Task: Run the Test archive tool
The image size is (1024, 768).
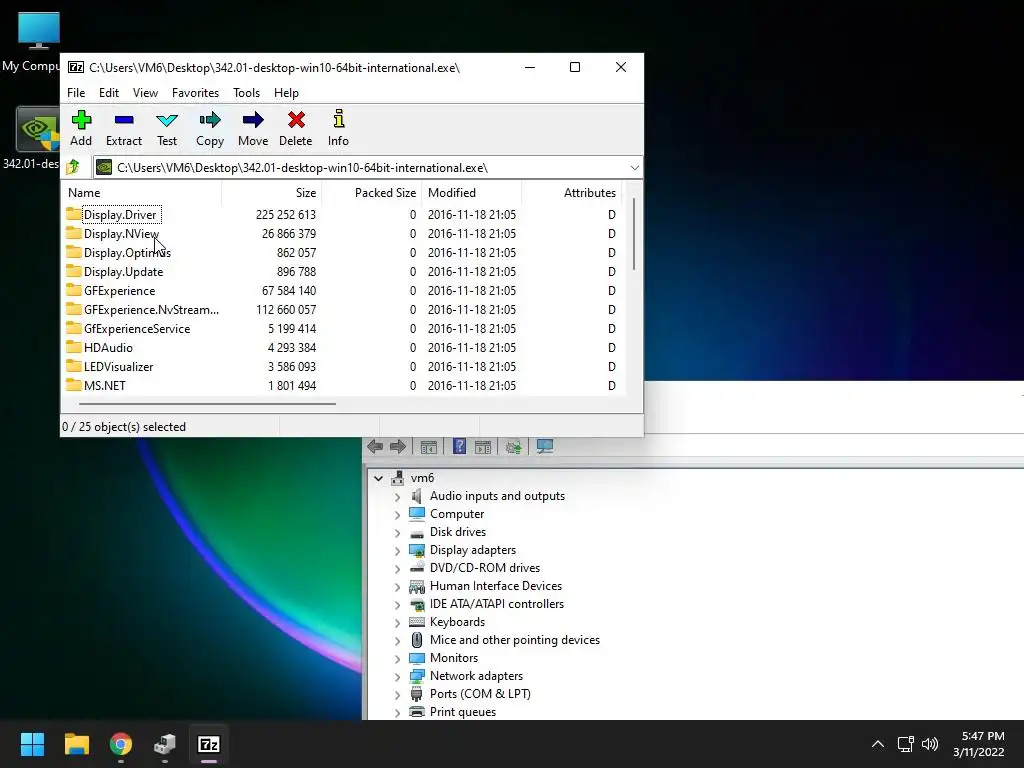Action: click(x=167, y=128)
